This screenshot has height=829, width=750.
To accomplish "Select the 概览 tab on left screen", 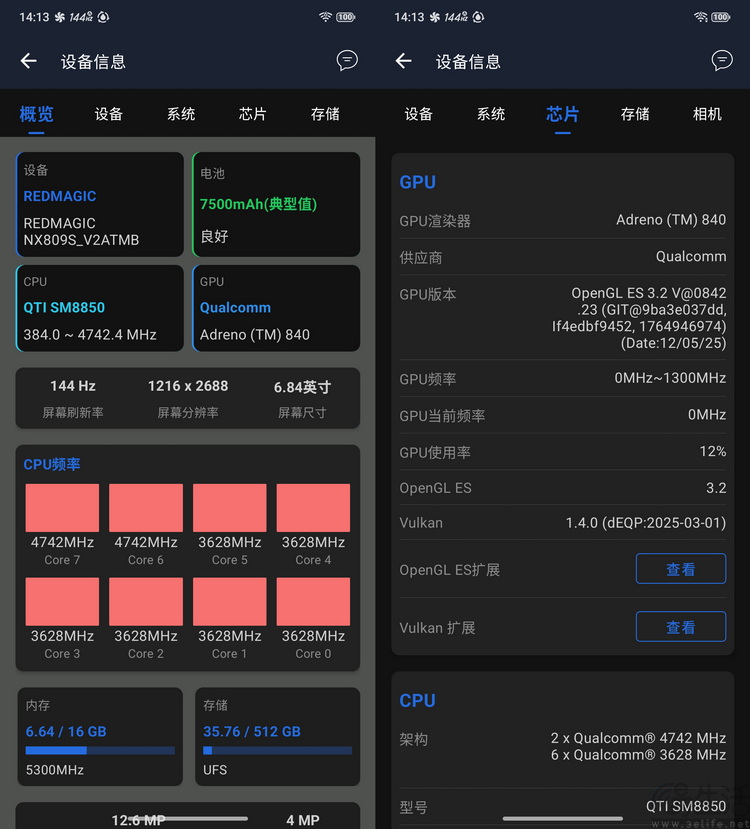I will click(36, 114).
